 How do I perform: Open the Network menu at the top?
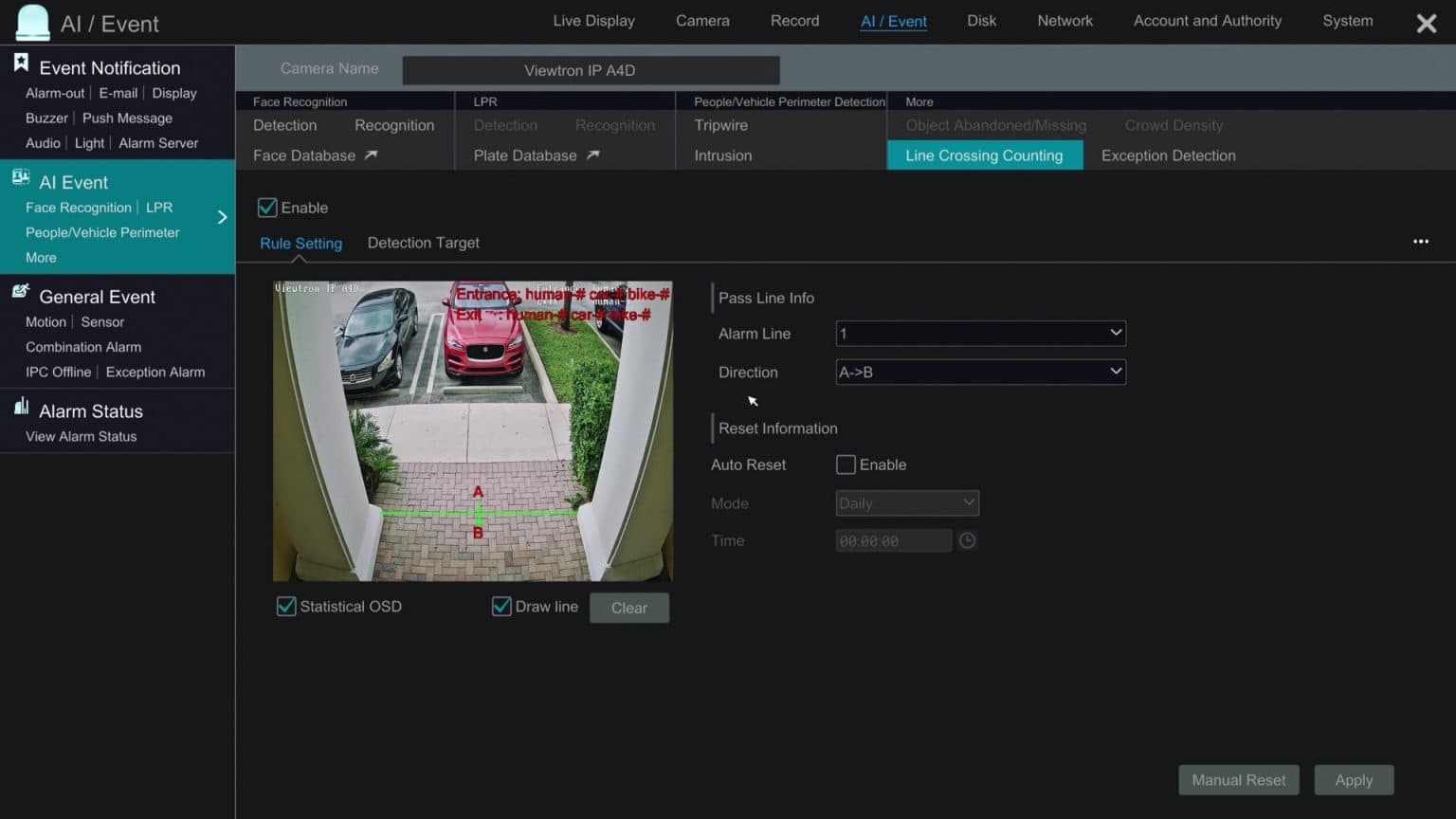click(1065, 20)
